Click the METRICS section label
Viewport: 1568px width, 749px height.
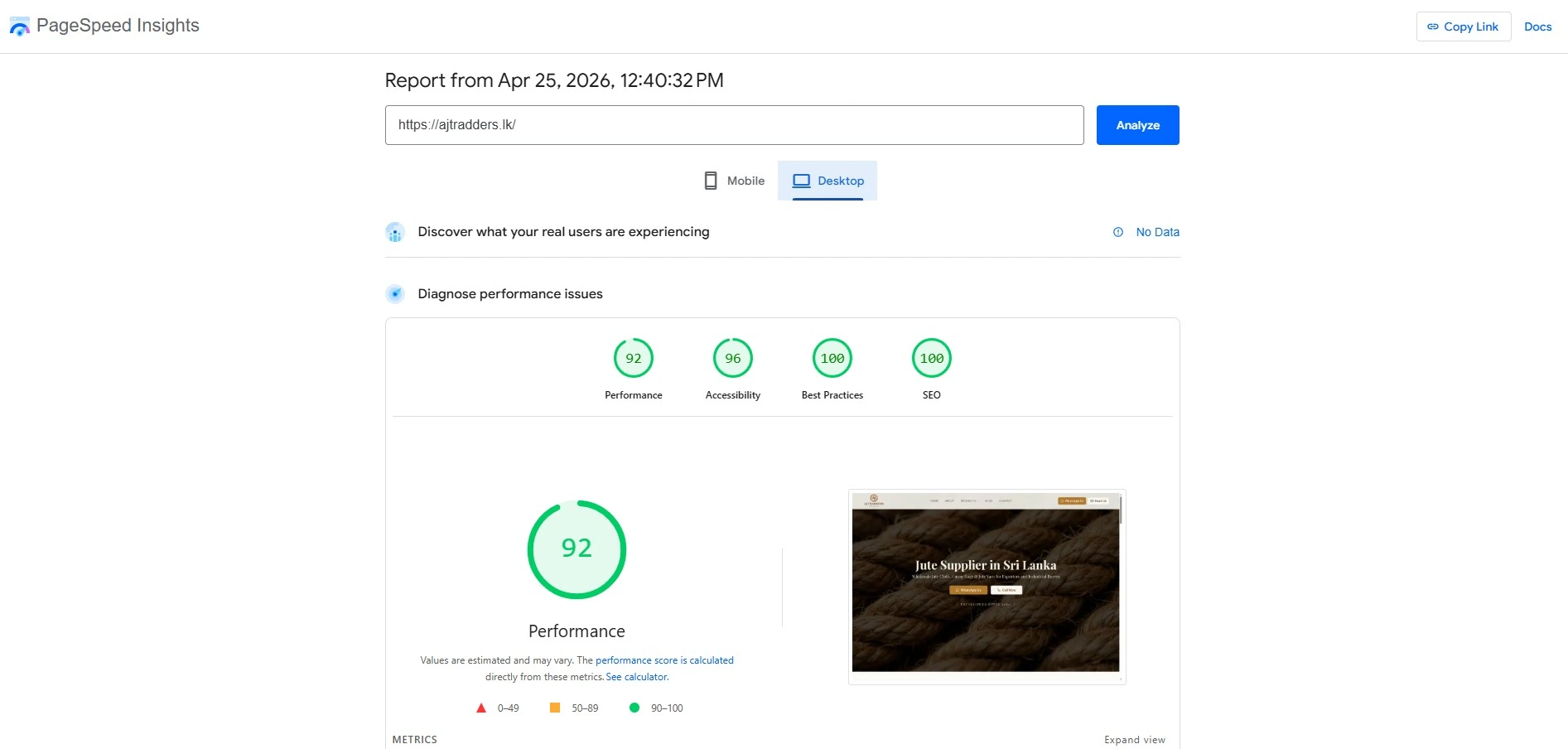[415, 740]
